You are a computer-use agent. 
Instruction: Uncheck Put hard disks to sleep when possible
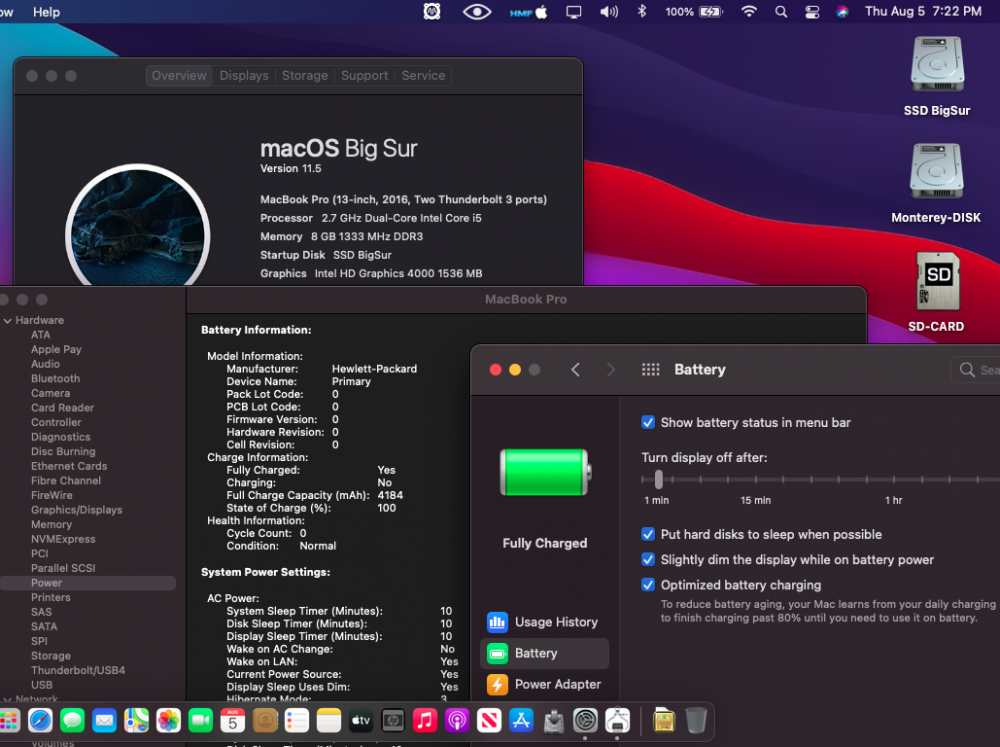[648, 535]
